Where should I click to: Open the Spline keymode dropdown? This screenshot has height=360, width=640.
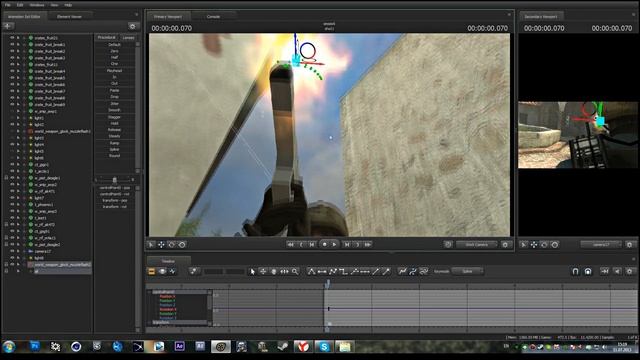[x=468, y=271]
